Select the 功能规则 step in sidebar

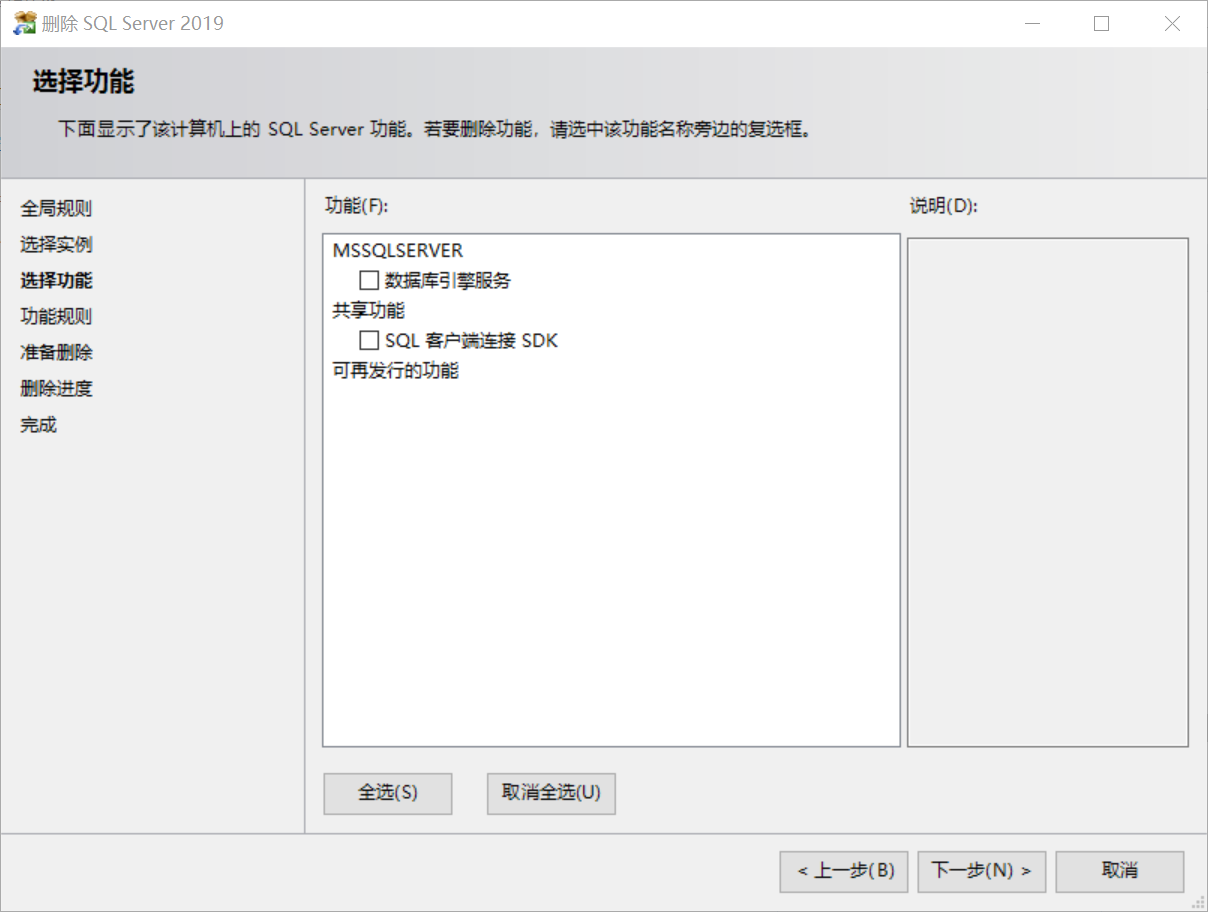(56, 317)
